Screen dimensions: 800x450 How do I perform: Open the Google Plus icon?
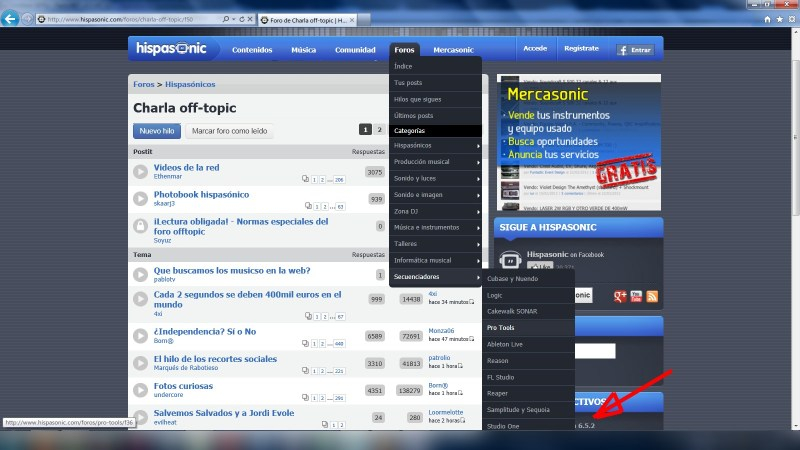pos(620,296)
